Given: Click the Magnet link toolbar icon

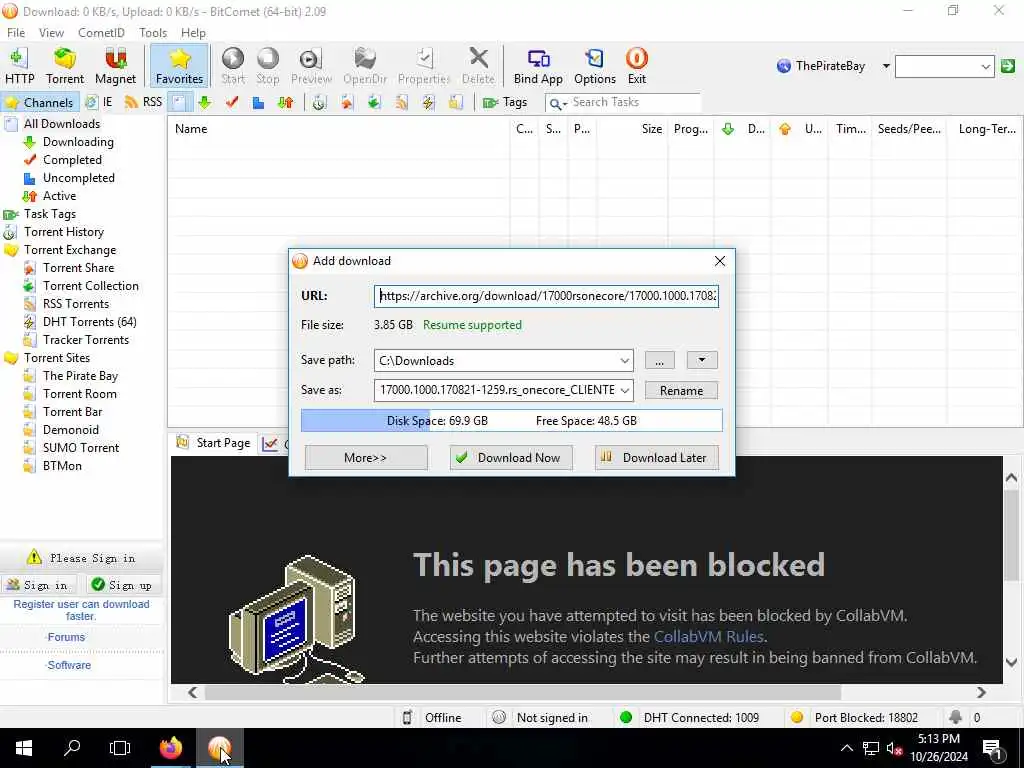Looking at the screenshot, I should coord(115,66).
